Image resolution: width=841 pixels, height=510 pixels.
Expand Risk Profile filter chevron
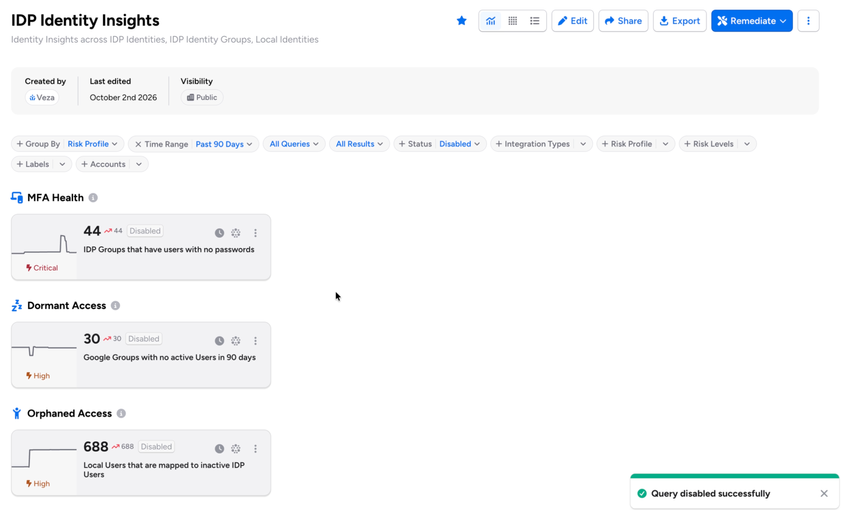(x=665, y=144)
